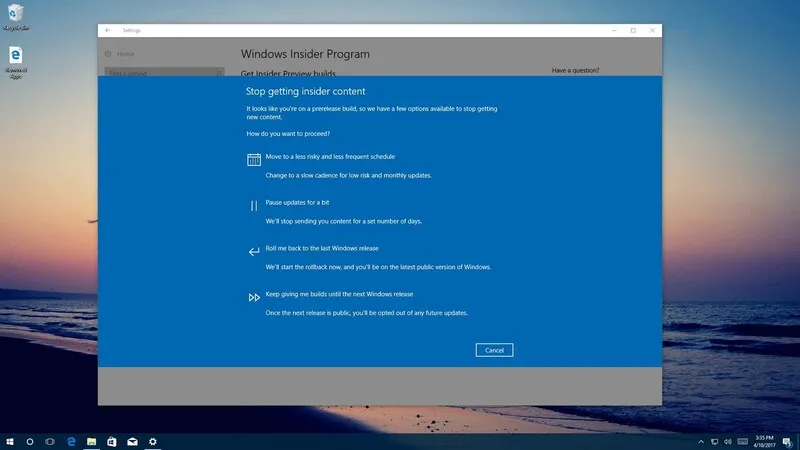Open the Mail app on taskbar
This screenshot has width=800, height=450.
click(132, 442)
